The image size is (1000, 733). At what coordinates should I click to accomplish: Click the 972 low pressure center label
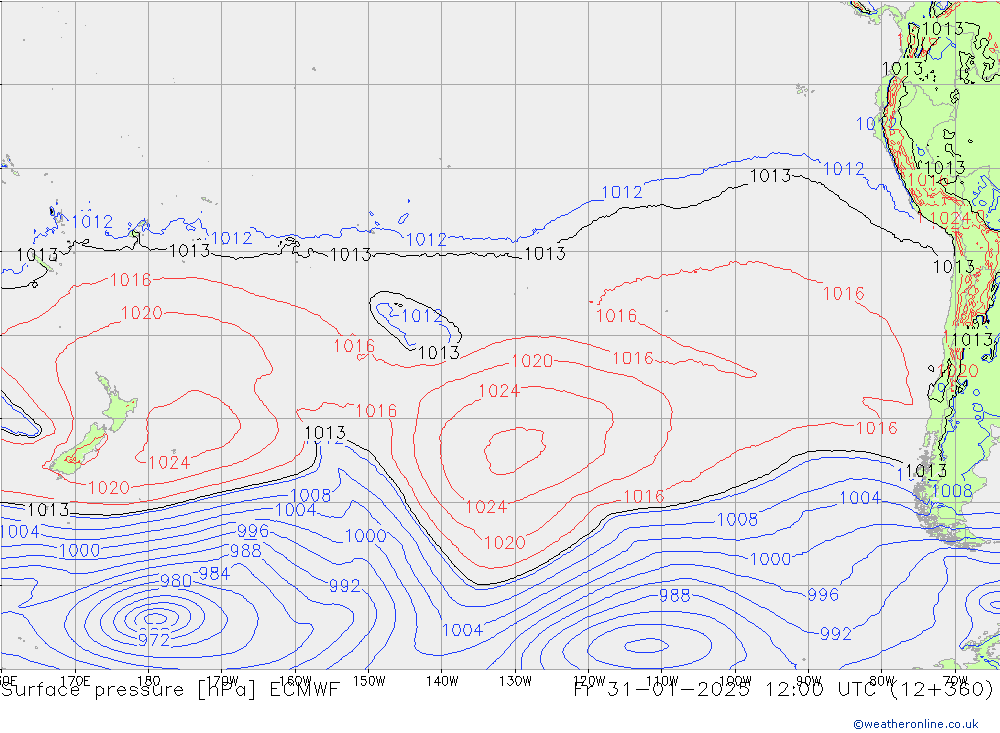[x=154, y=639]
